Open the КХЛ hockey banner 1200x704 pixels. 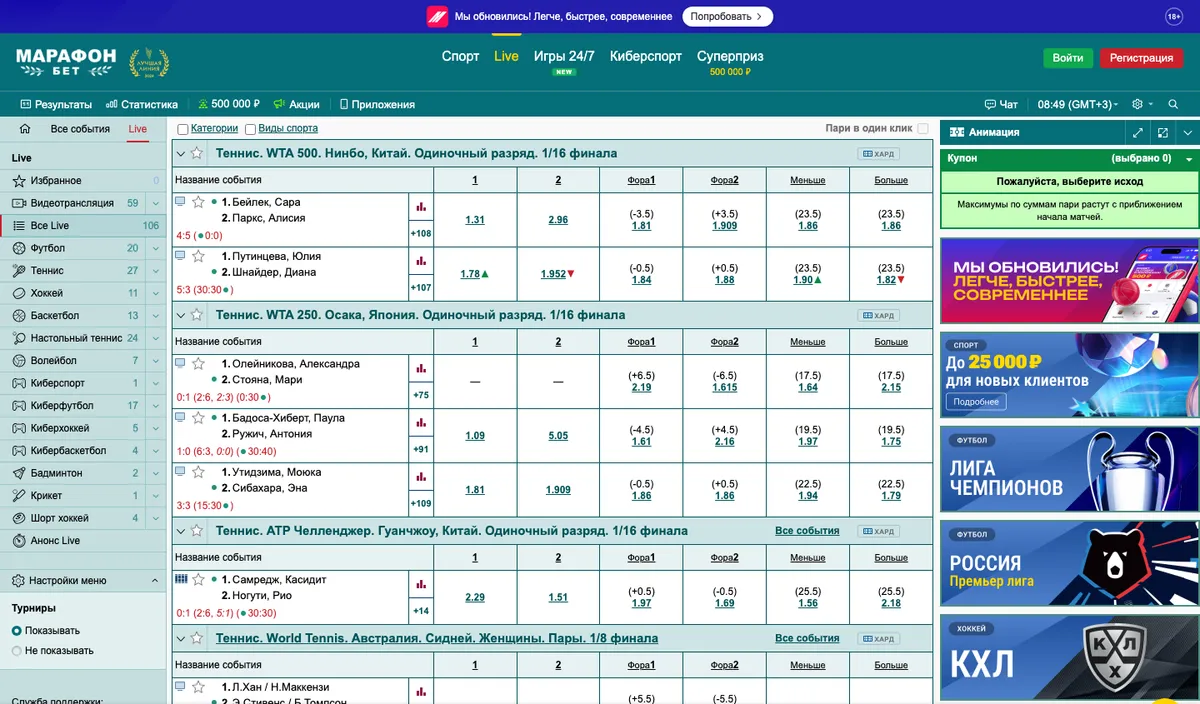(x=1070, y=655)
